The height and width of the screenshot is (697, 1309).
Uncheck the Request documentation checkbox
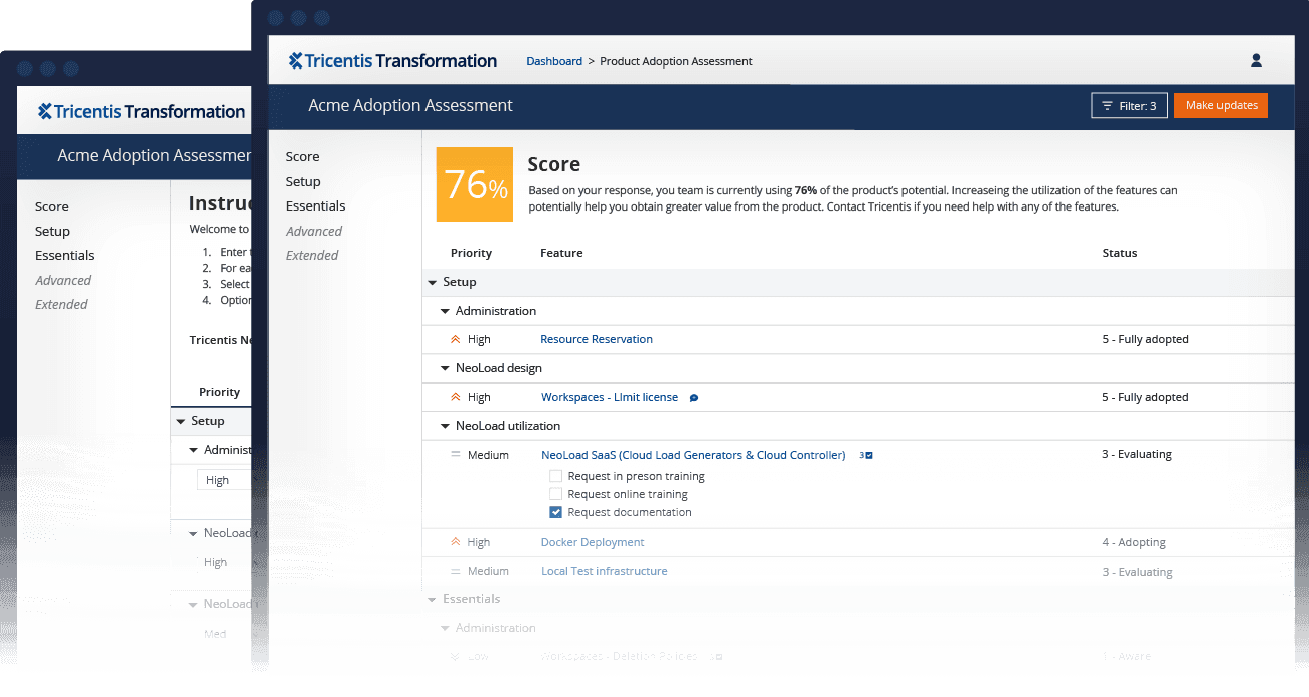tap(556, 512)
